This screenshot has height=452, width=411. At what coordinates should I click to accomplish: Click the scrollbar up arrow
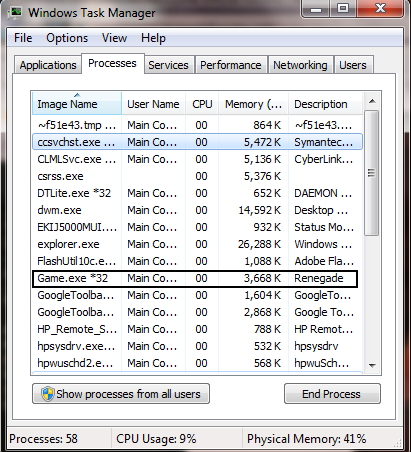coord(372,101)
